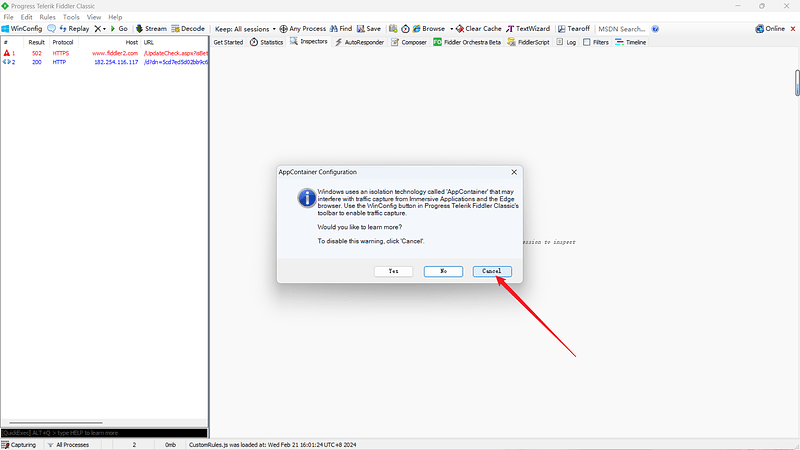
Task: Click the timer clock icon
Action: coord(405,29)
